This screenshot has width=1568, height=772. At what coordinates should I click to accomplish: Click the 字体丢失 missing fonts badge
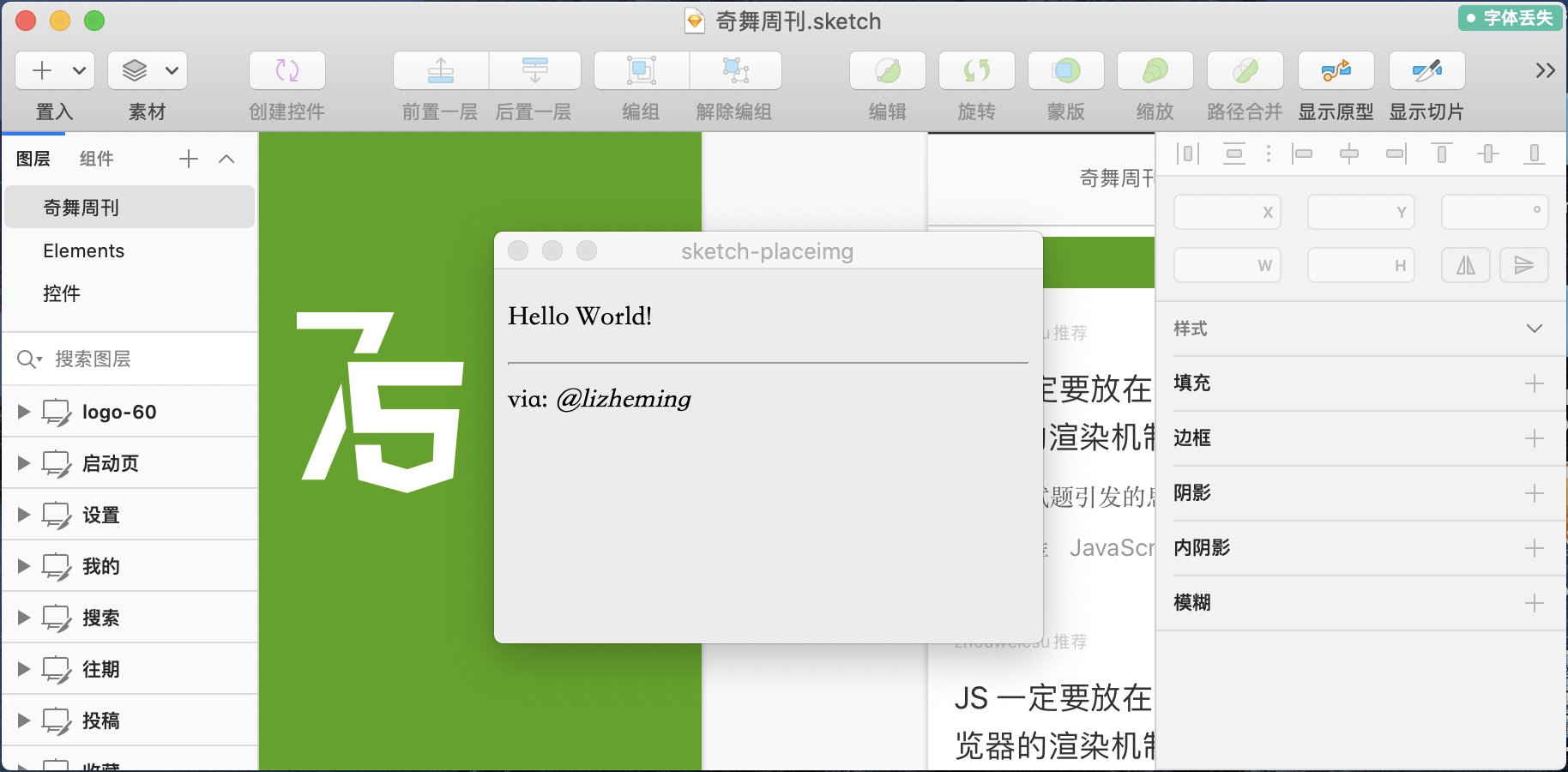1510,18
